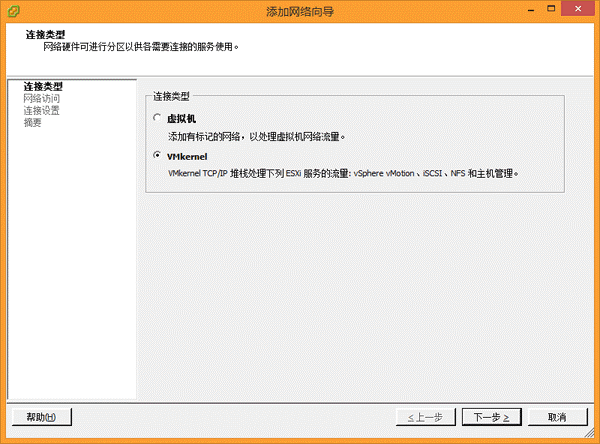Click the disabled 上一步 button
Image resolution: width=600 pixels, height=444 pixels.
(x=426, y=417)
